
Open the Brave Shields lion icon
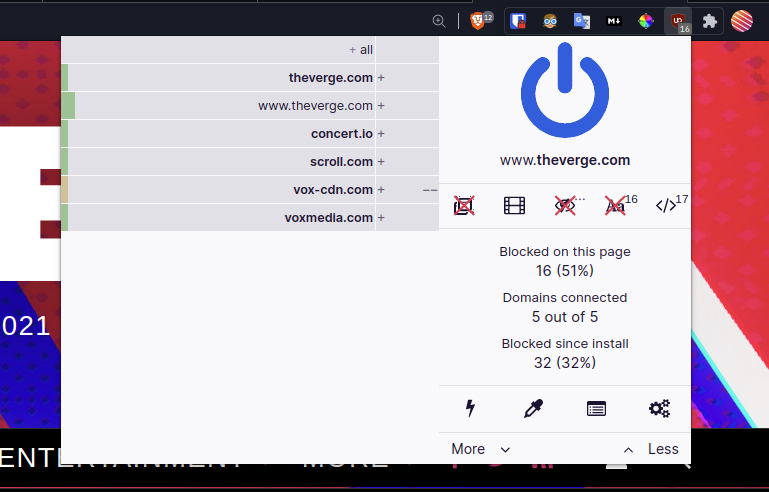pyautogui.click(x=477, y=21)
